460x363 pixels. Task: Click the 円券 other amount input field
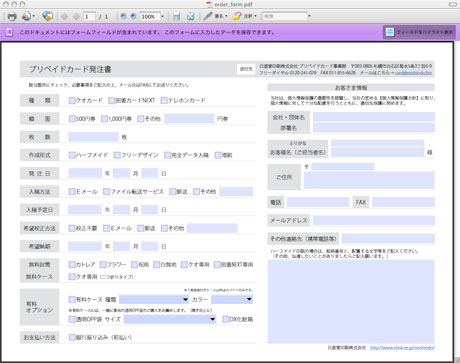tap(189, 118)
